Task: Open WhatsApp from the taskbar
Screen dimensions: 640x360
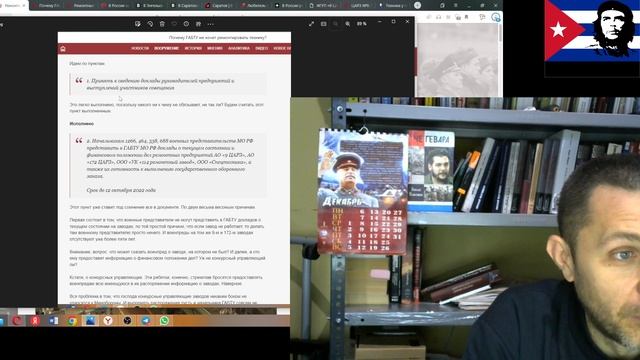Action: [164, 321]
